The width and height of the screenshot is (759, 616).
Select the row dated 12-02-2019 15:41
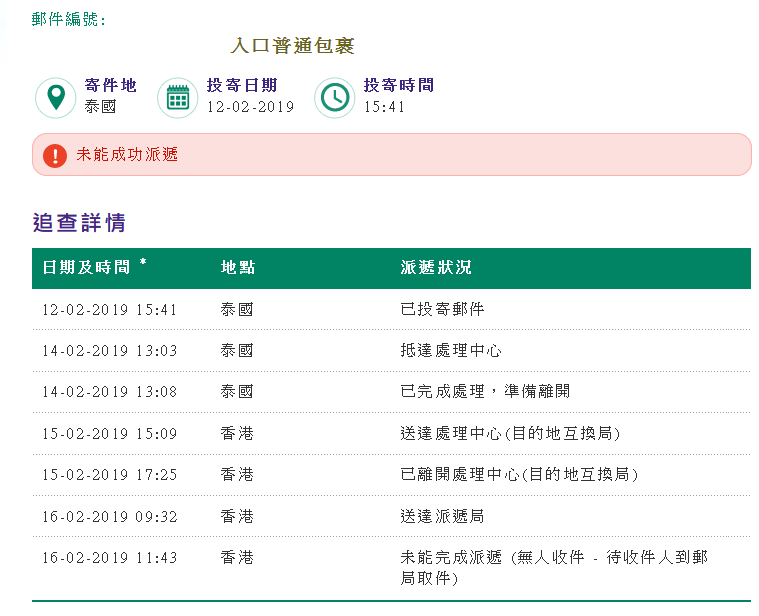(391, 309)
